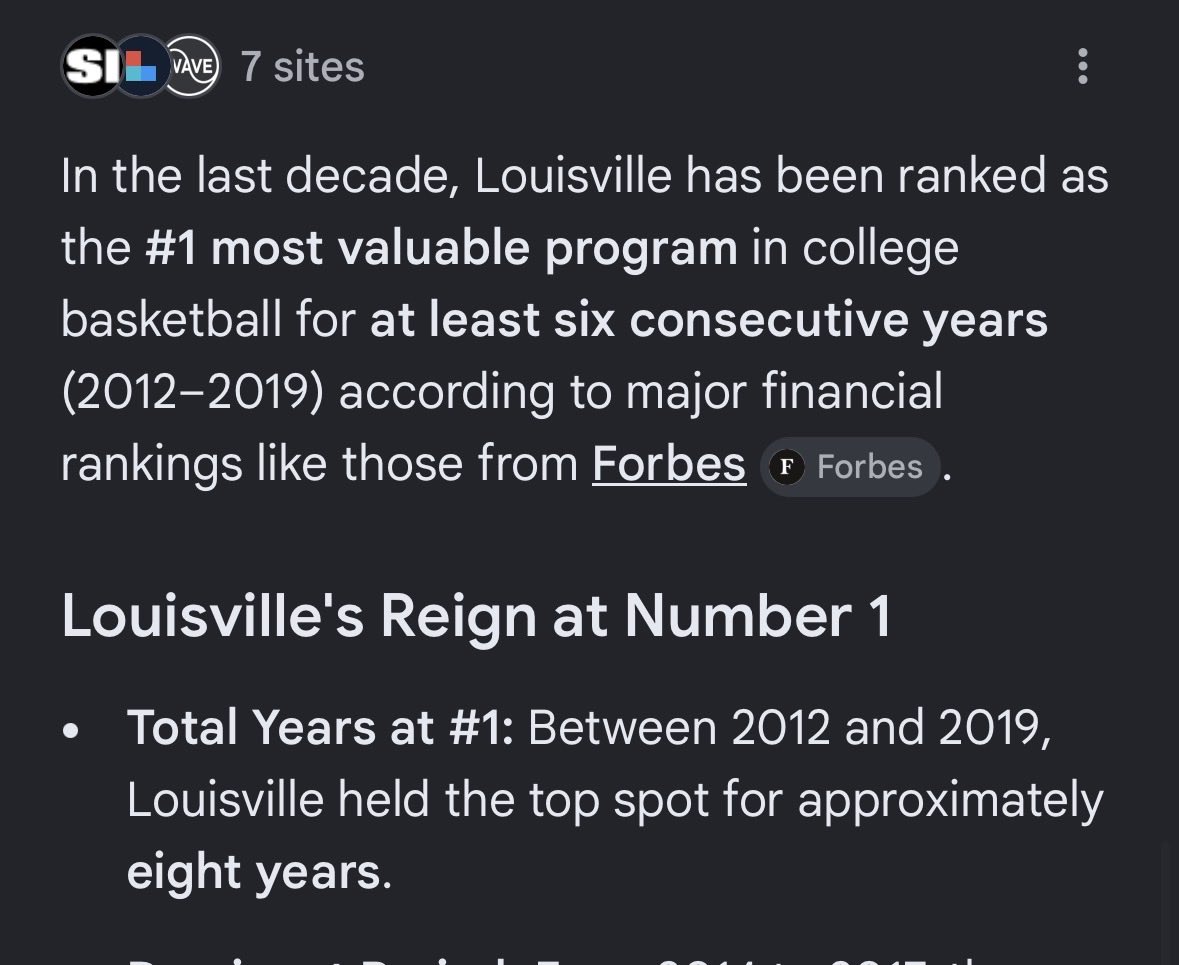The height and width of the screenshot is (965, 1179).
Task: Tap the Forbes citation chip label
Action: tap(869, 467)
